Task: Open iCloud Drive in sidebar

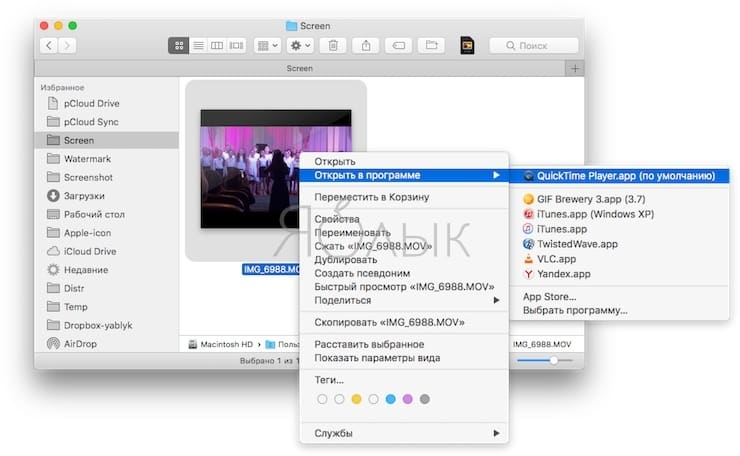Action: [x=107, y=251]
